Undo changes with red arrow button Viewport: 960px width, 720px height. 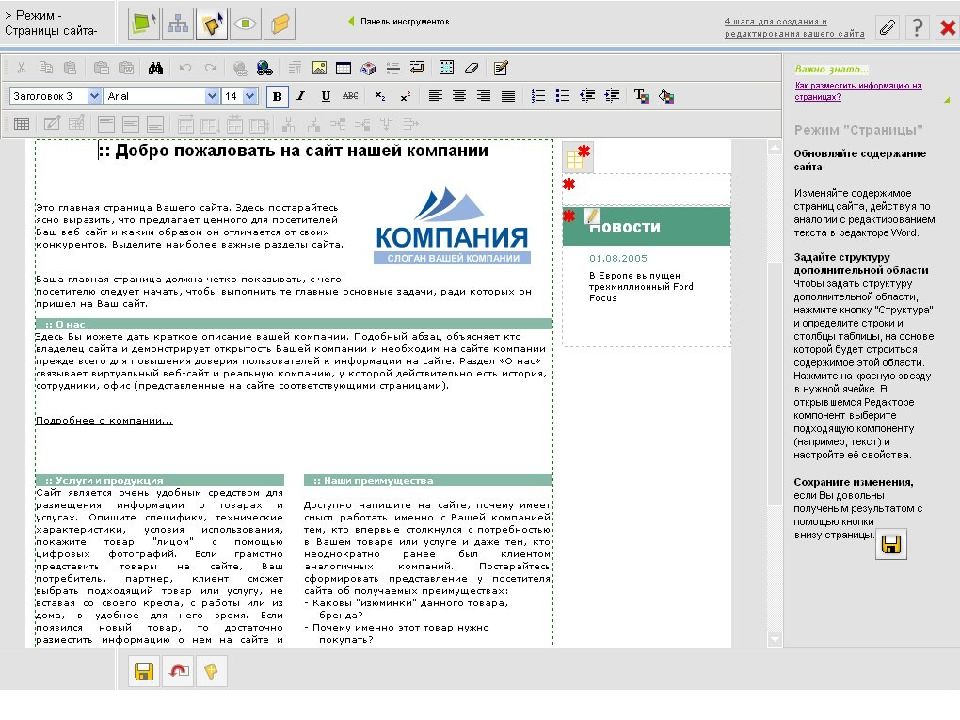pyautogui.click(x=178, y=672)
